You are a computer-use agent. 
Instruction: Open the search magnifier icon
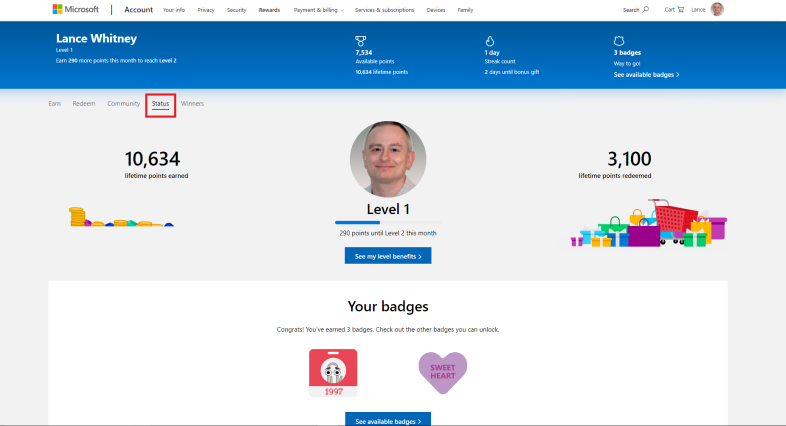[646, 10]
